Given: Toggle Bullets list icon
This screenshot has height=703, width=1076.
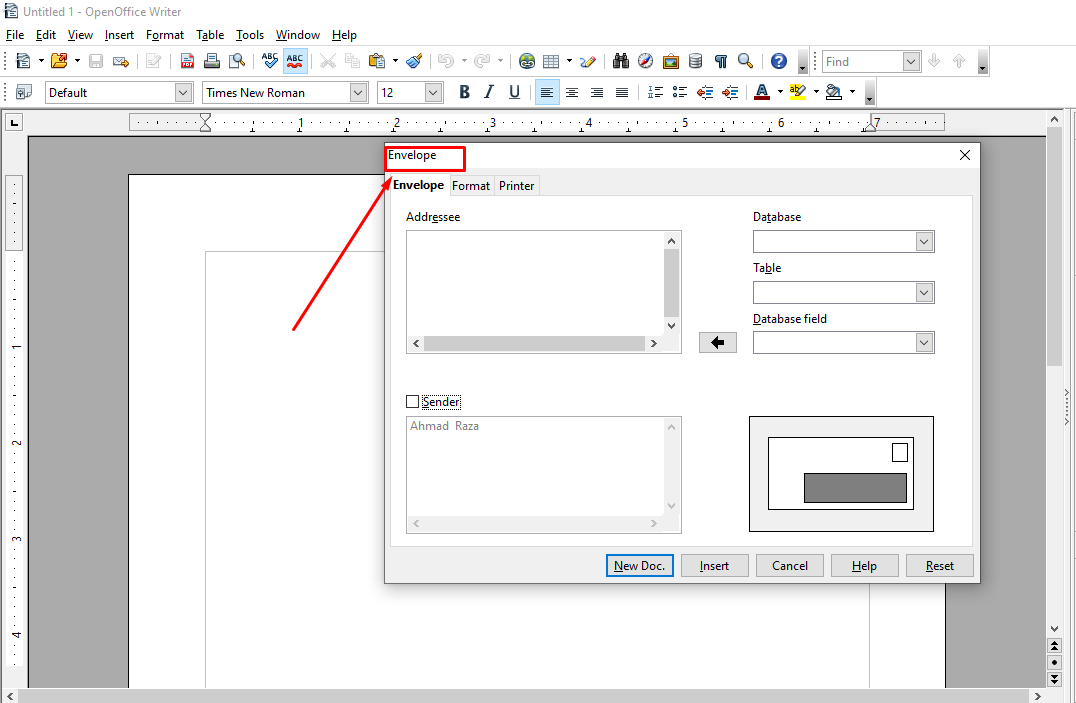Looking at the screenshot, I should coord(680,92).
